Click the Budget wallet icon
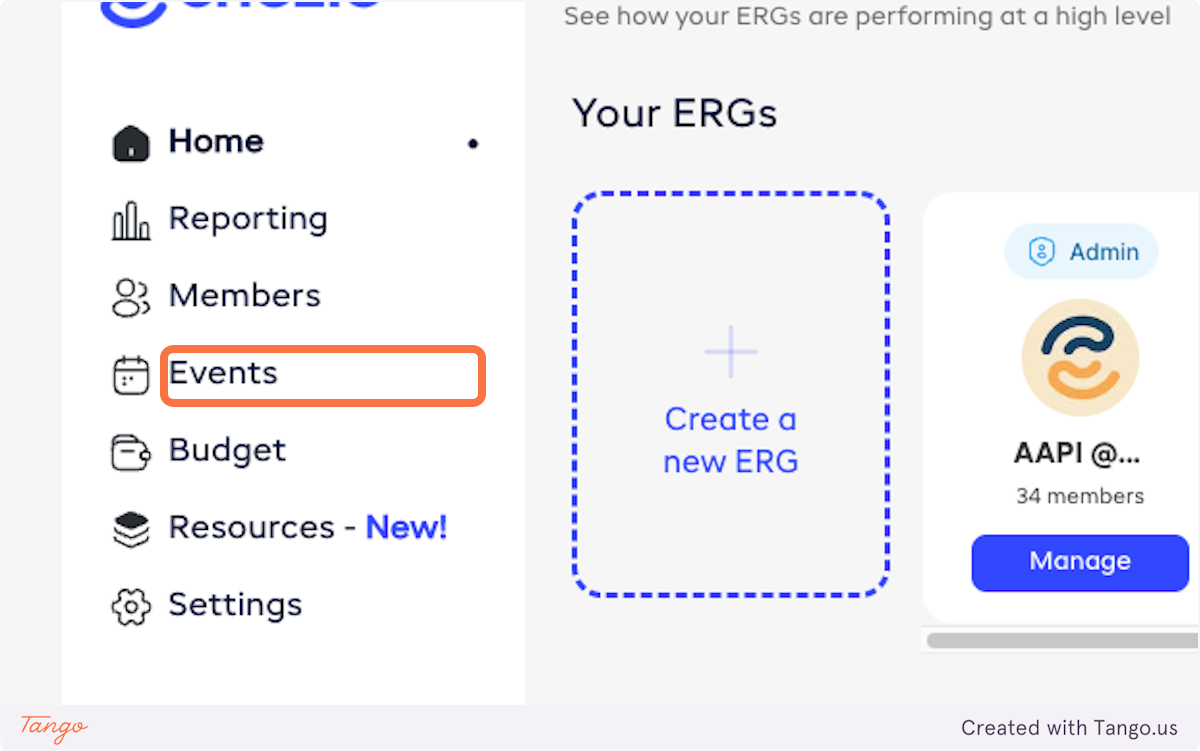1200x751 pixels. click(131, 452)
